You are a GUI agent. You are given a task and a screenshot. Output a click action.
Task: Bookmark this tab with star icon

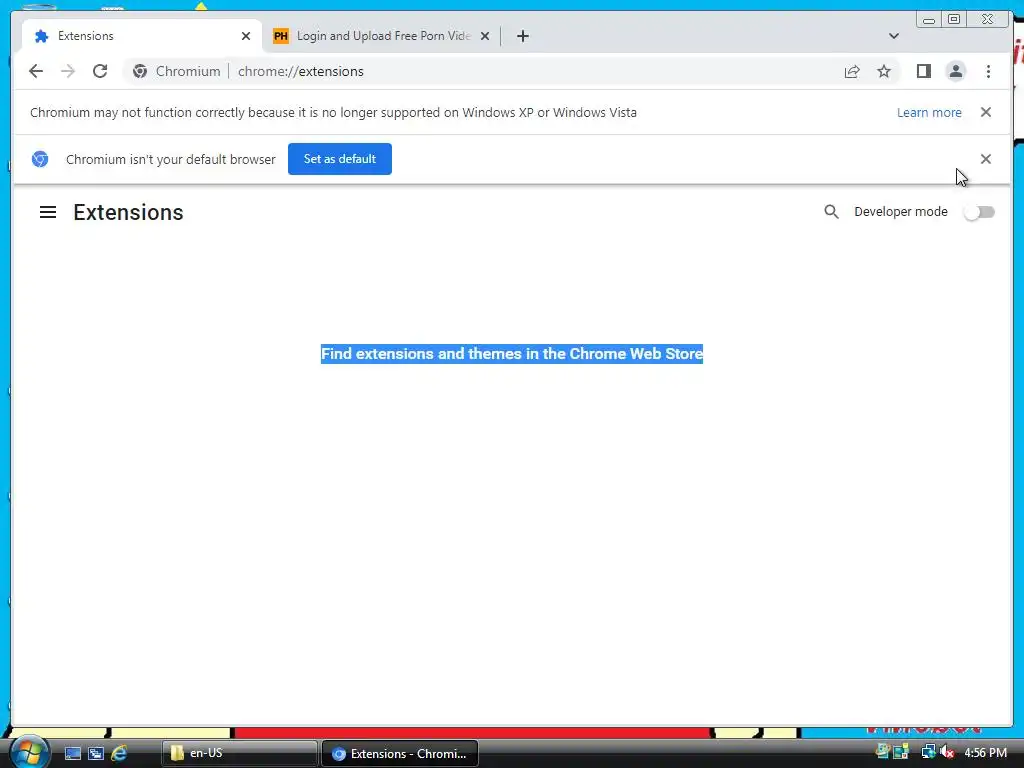point(884,71)
